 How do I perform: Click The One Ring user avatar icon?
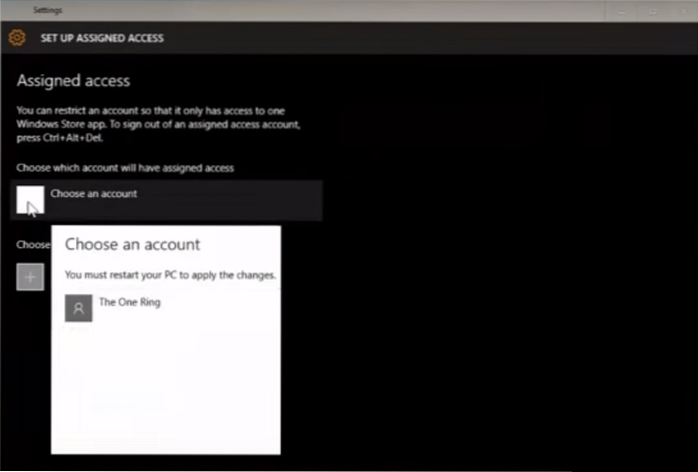point(78,308)
